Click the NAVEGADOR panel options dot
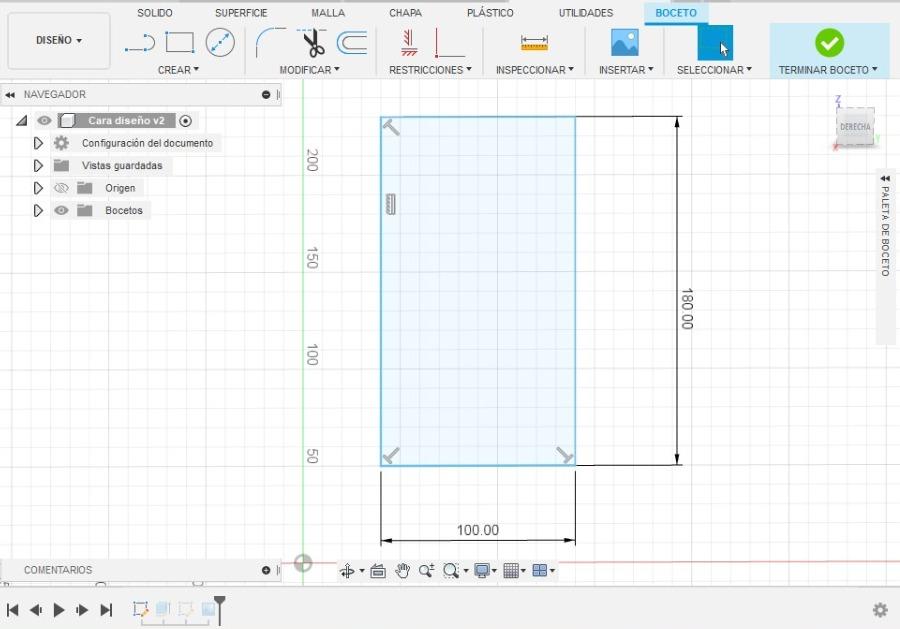This screenshot has width=900, height=629. point(266,95)
